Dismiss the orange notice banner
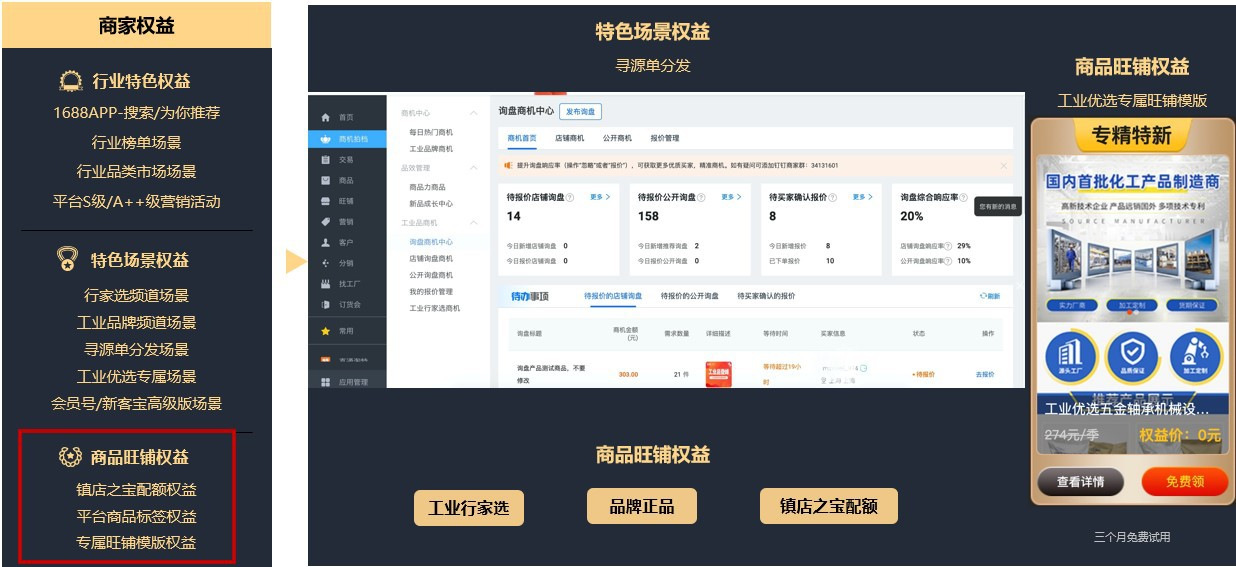The image size is (1236, 567). (x=1003, y=165)
